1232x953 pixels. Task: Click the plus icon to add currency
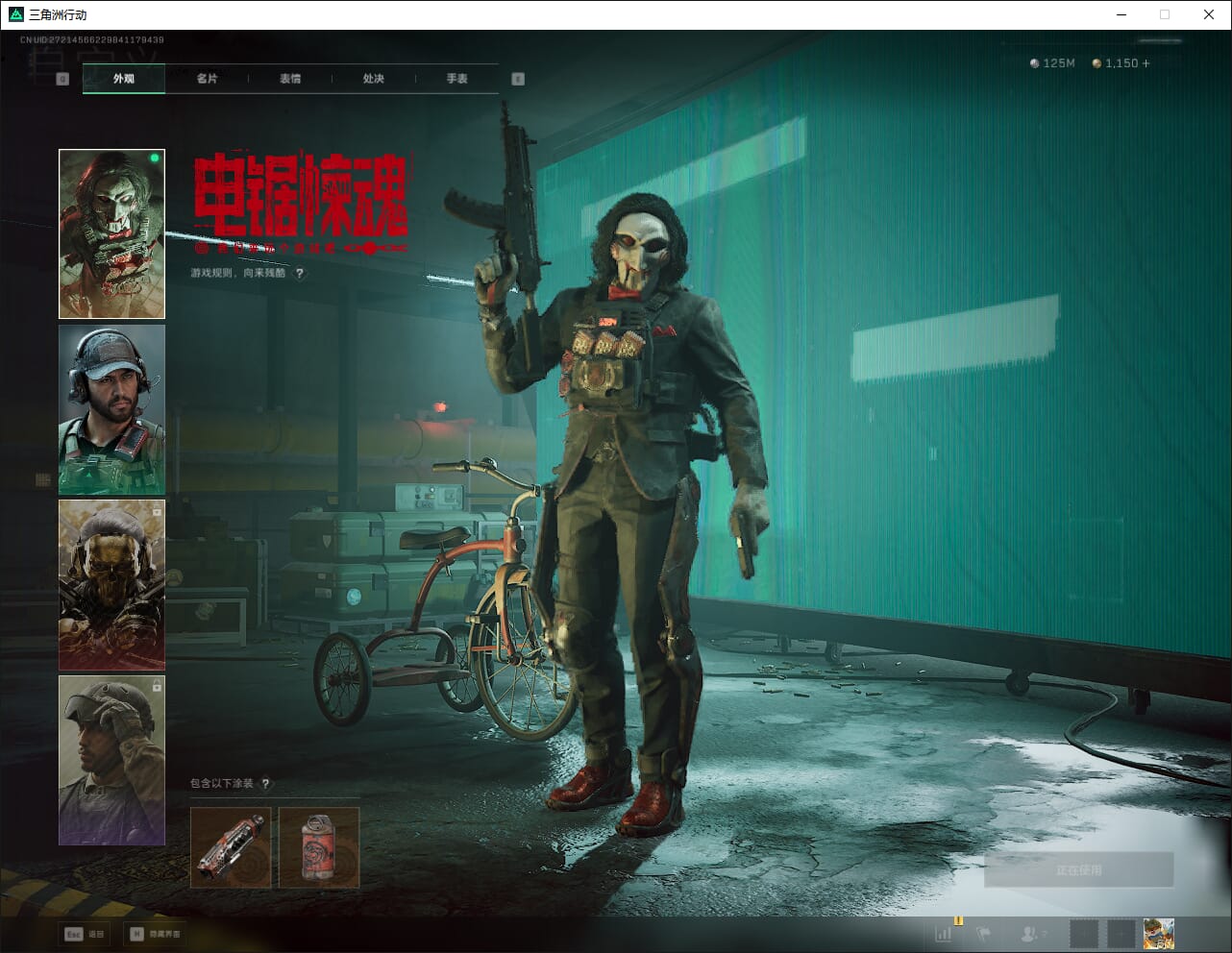pyautogui.click(x=1146, y=63)
